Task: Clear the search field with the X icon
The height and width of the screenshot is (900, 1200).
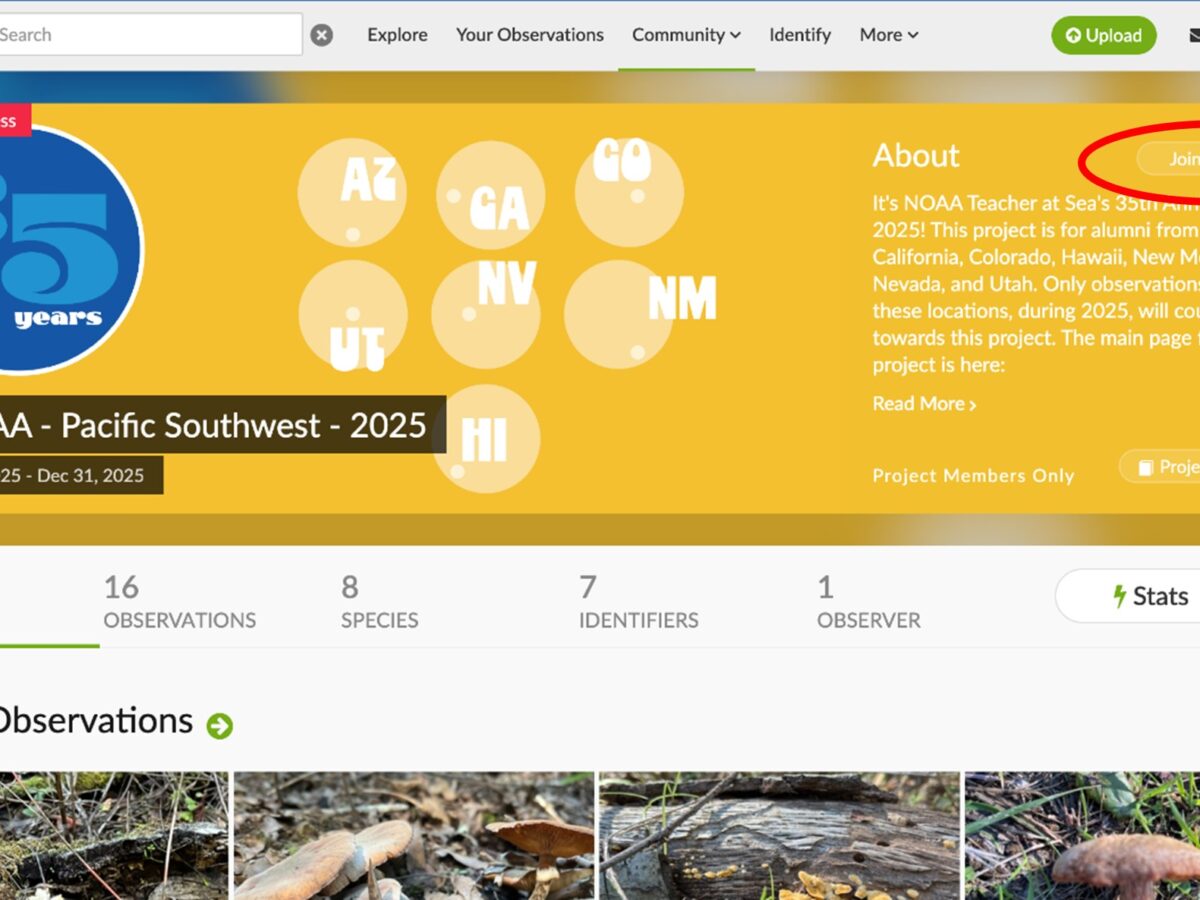Action: pos(321,35)
